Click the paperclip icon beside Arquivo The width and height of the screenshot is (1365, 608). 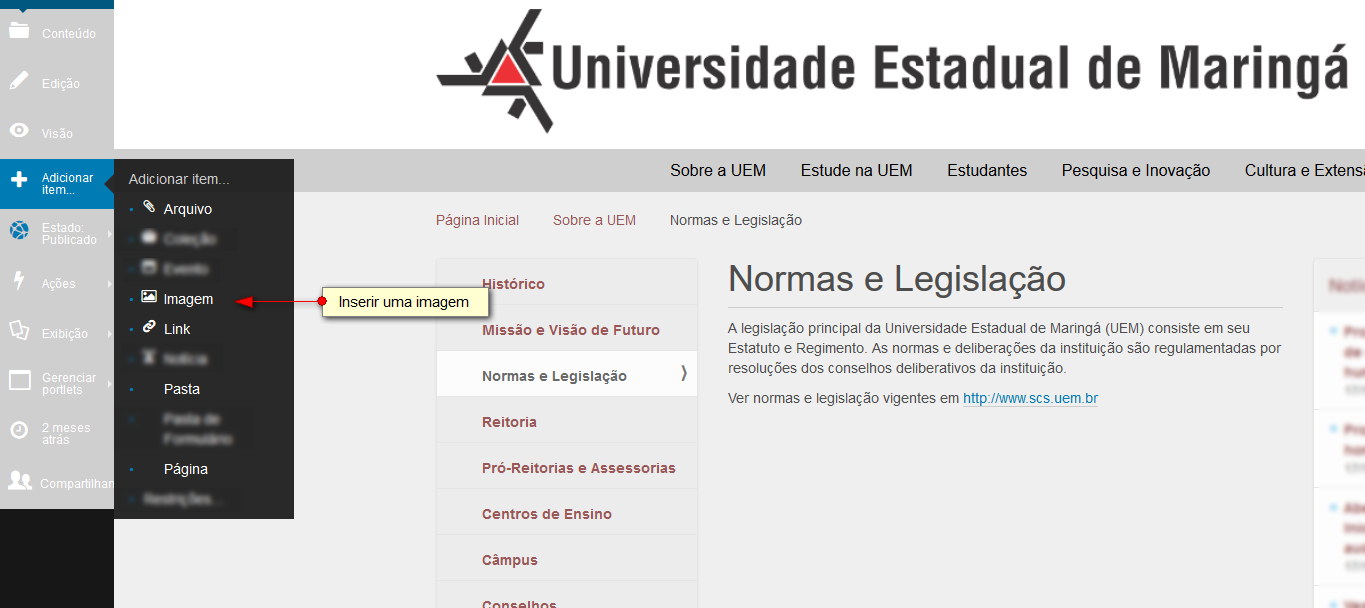click(x=149, y=208)
